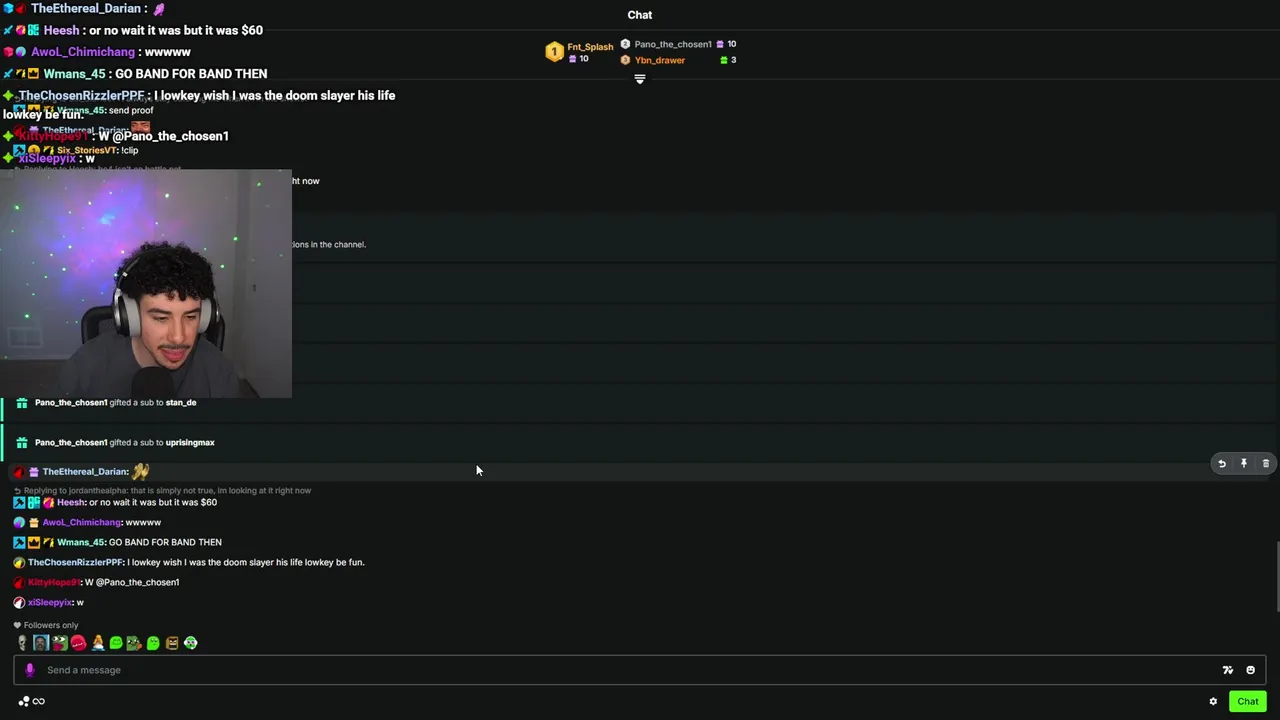Click the golden hands emote in Darian's message
Viewport: 1280px width, 720px height.
[140, 471]
